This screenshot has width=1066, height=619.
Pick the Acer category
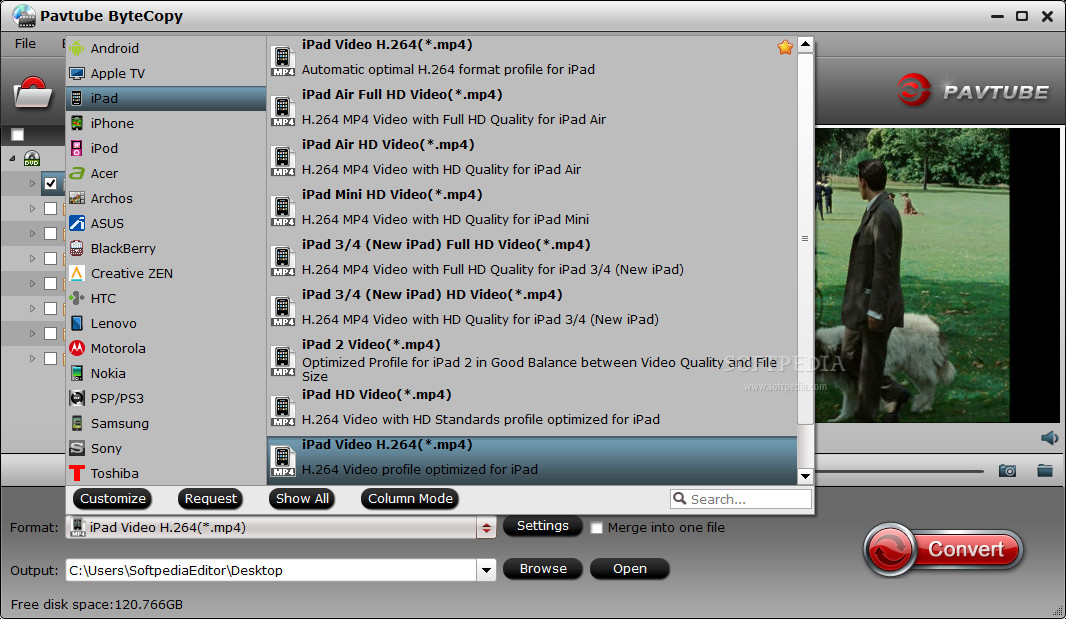point(166,173)
